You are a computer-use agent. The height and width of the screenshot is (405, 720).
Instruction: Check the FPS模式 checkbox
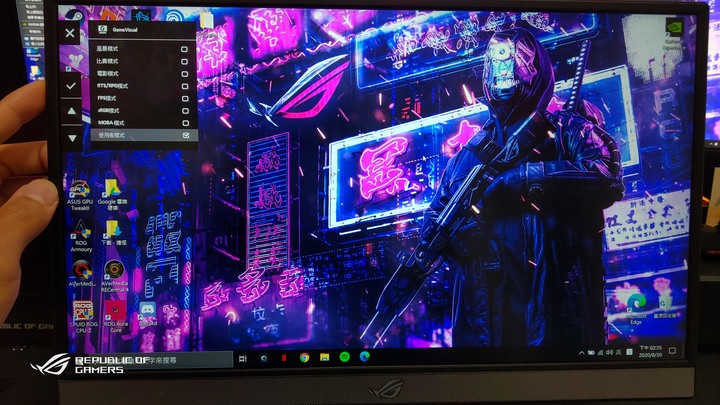click(185, 98)
